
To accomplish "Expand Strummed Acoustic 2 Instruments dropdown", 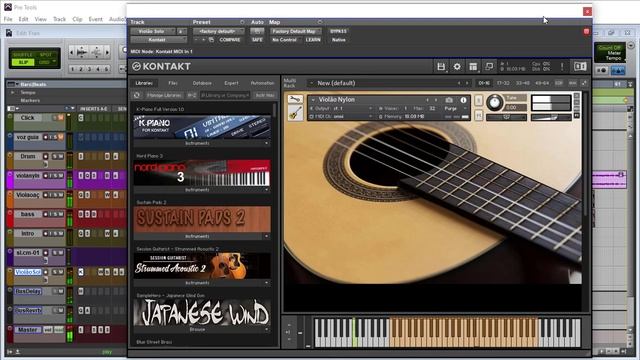I will point(202,283).
